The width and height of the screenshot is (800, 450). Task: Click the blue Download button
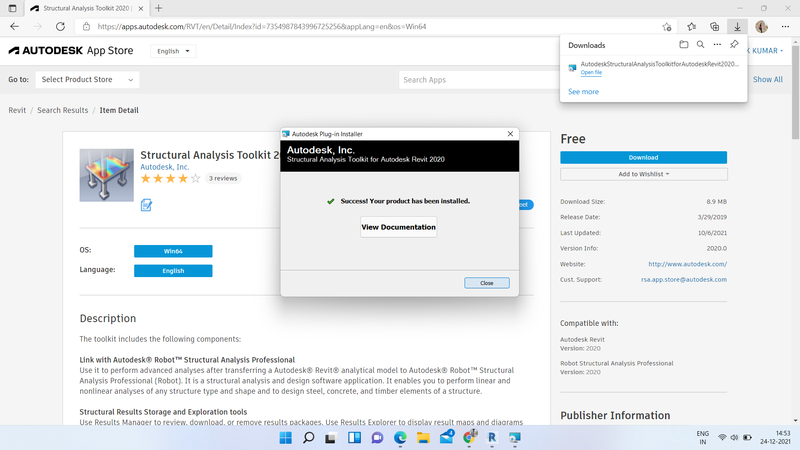click(643, 157)
